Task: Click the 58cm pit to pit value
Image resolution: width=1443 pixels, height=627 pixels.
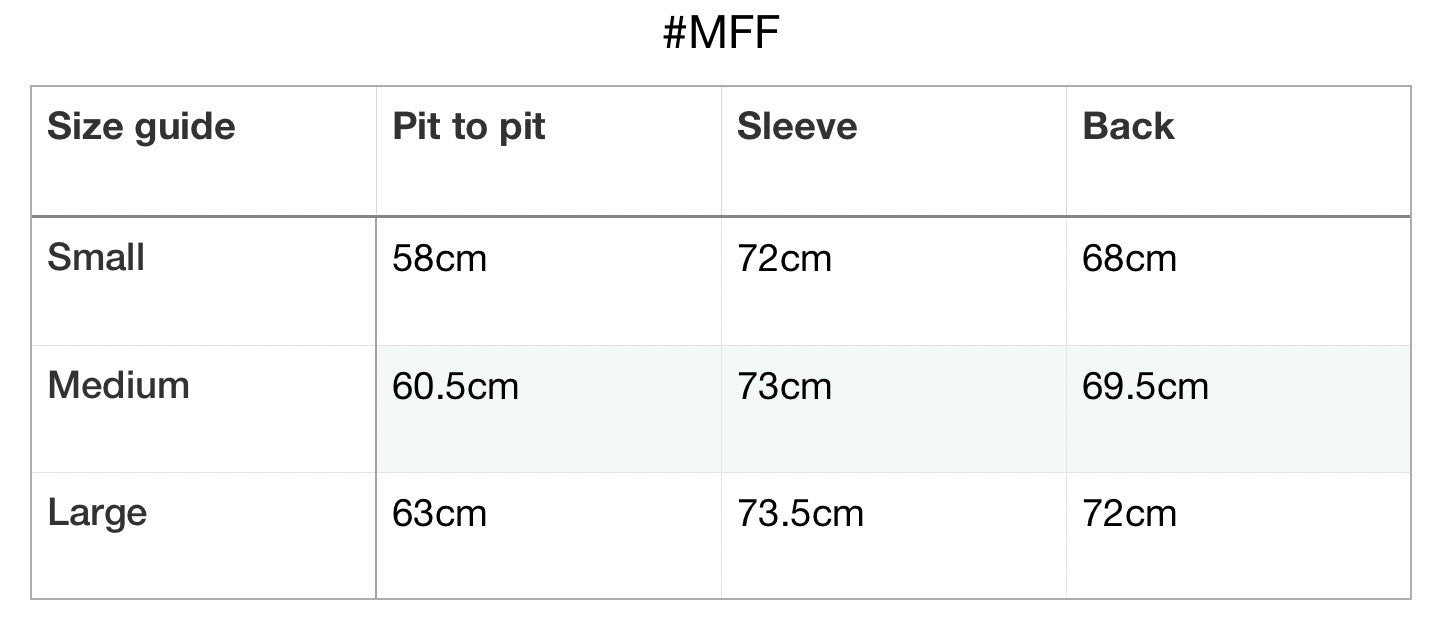Action: tap(439, 259)
